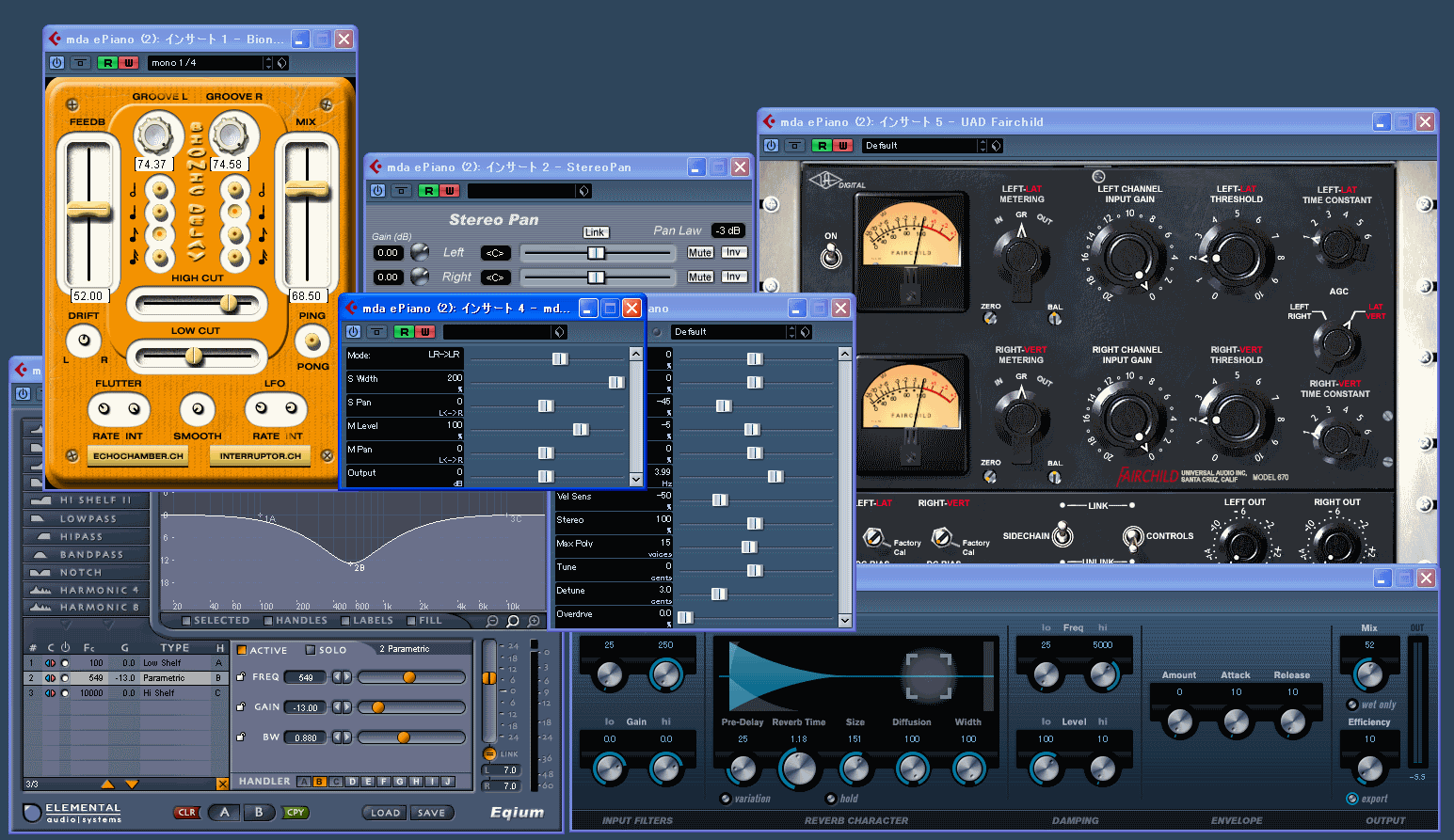Viewport: 1454px width, 840px height.
Task: Toggle the lock icon beside BW
Action: point(241,737)
